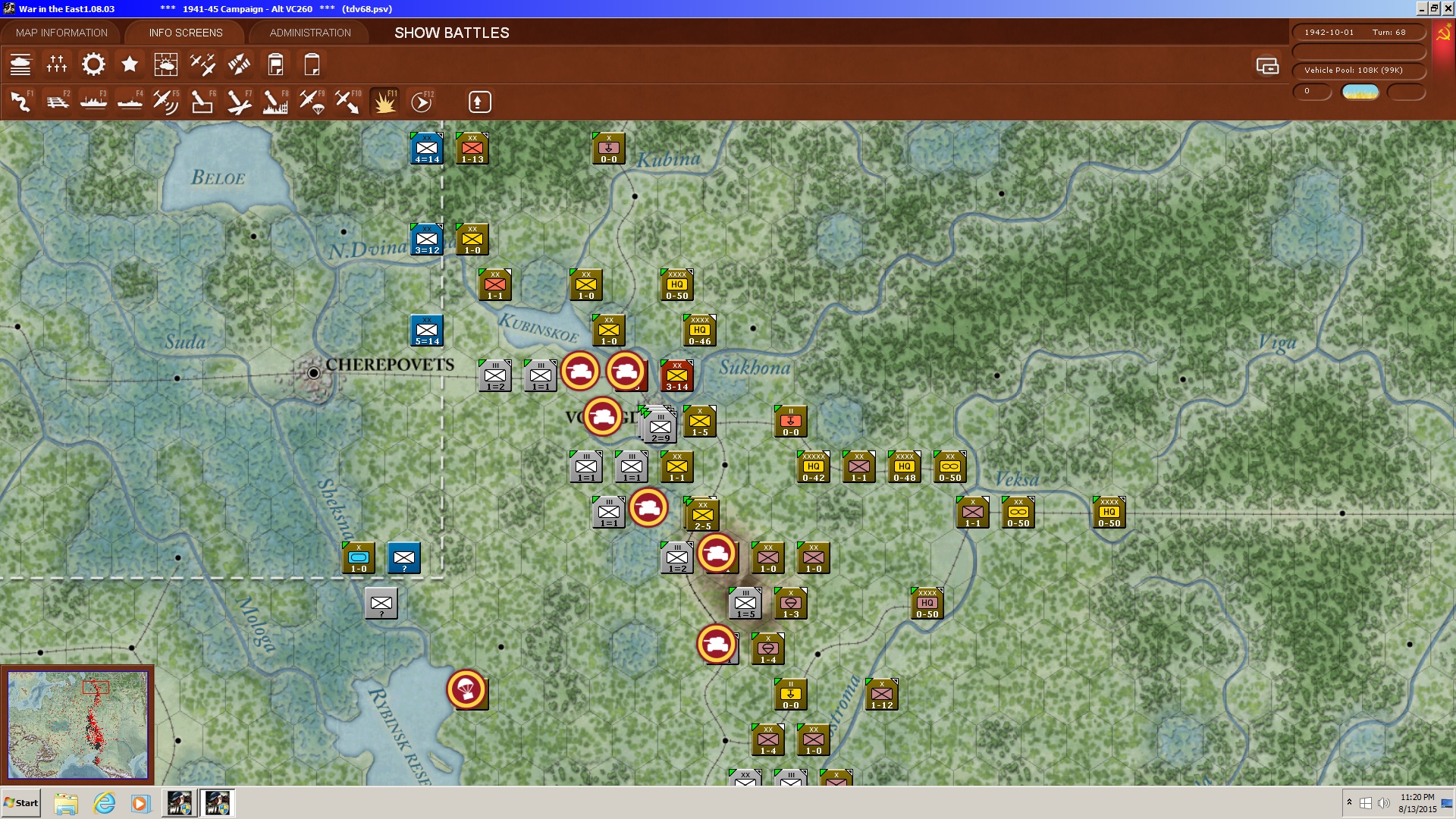Select F5 Air recon mode
The image size is (1456, 819).
pyautogui.click(x=166, y=102)
